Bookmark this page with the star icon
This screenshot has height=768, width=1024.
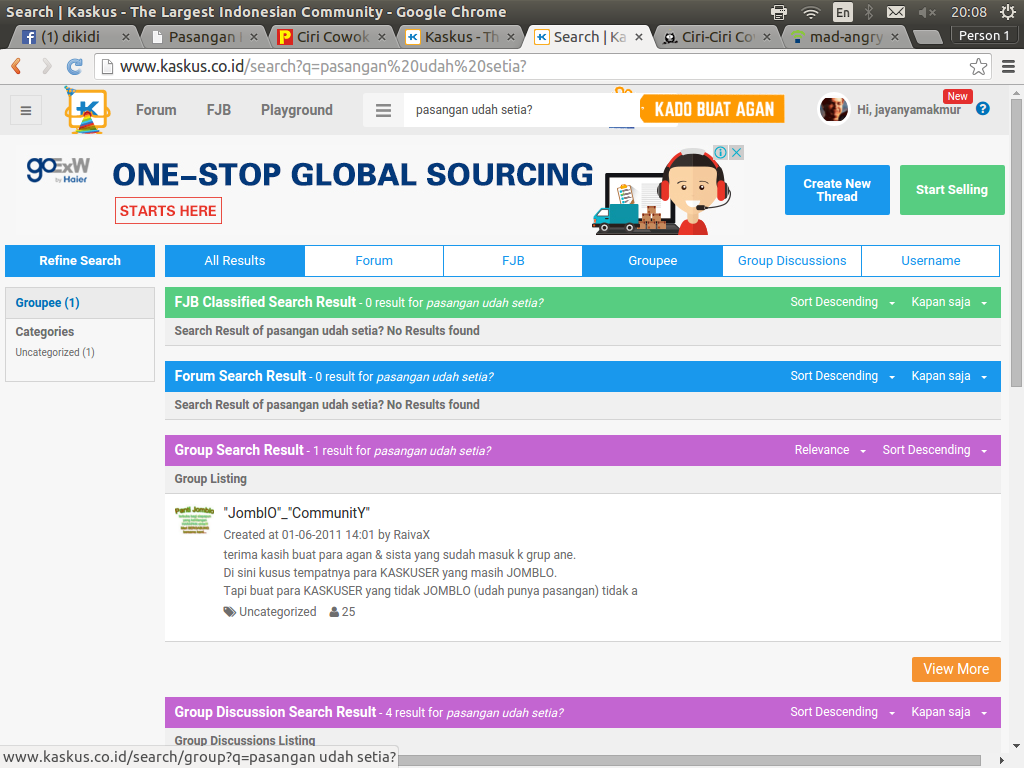[978, 66]
